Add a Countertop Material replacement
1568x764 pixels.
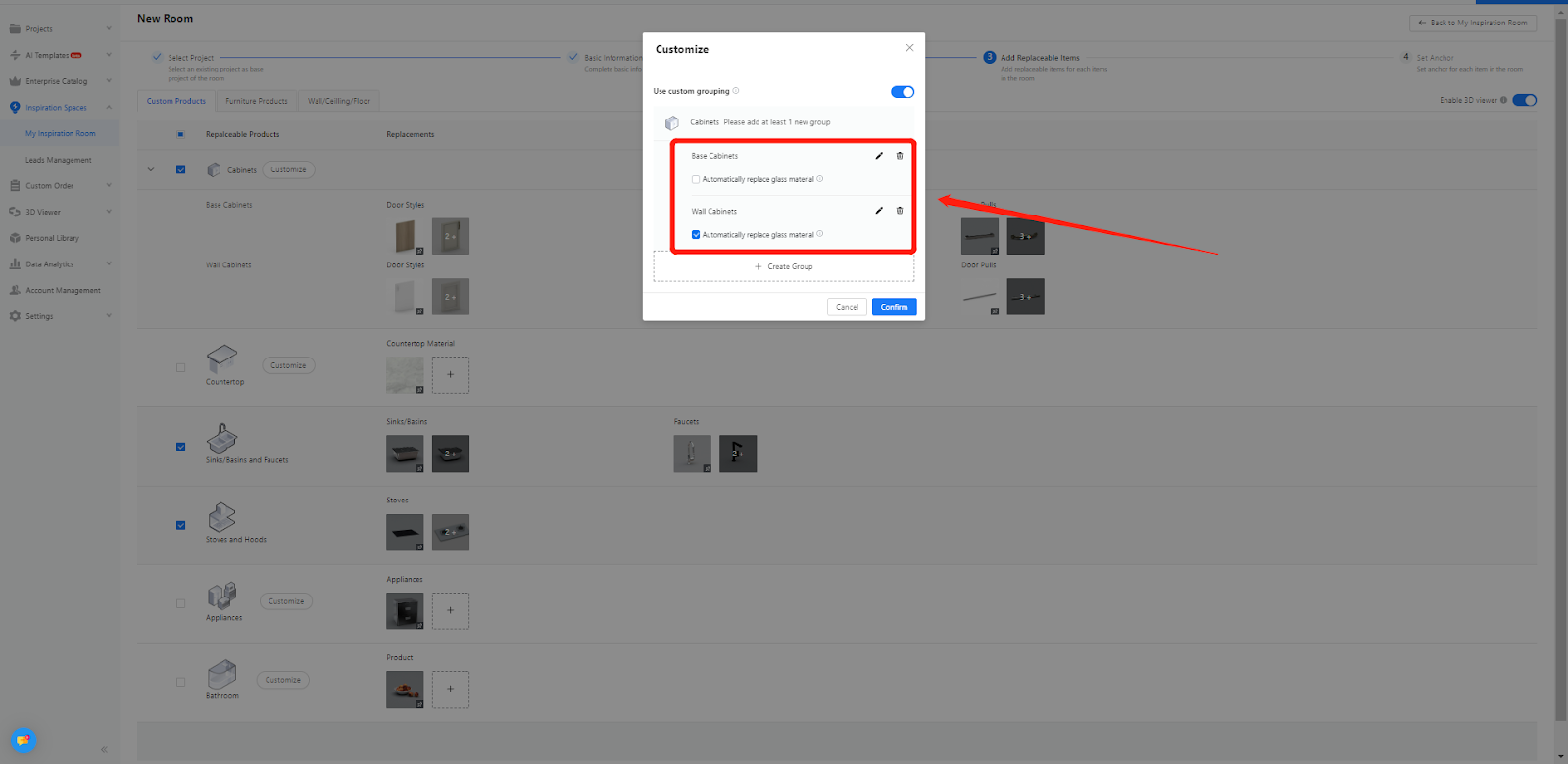[451, 374]
